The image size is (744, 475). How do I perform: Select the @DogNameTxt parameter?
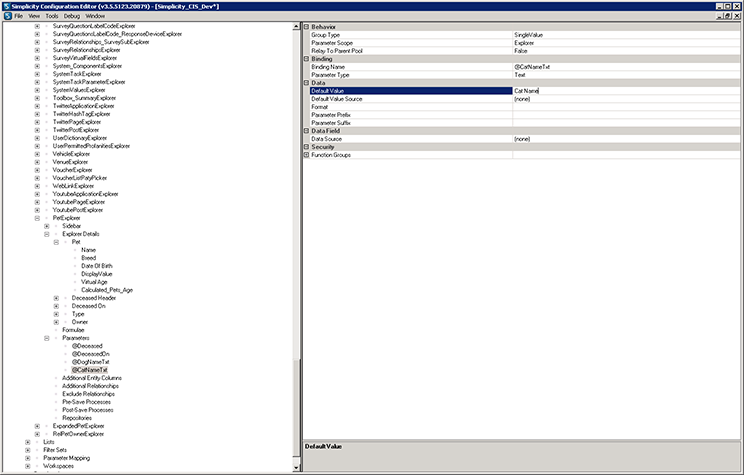click(91, 362)
